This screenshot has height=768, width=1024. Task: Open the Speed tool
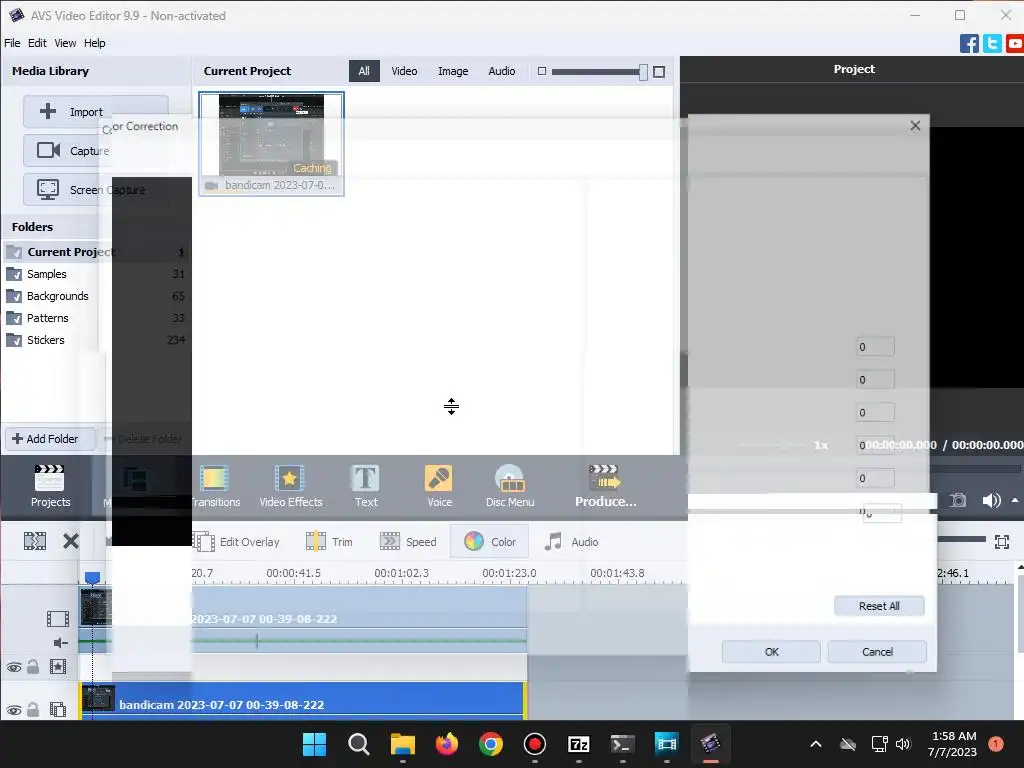coord(408,541)
